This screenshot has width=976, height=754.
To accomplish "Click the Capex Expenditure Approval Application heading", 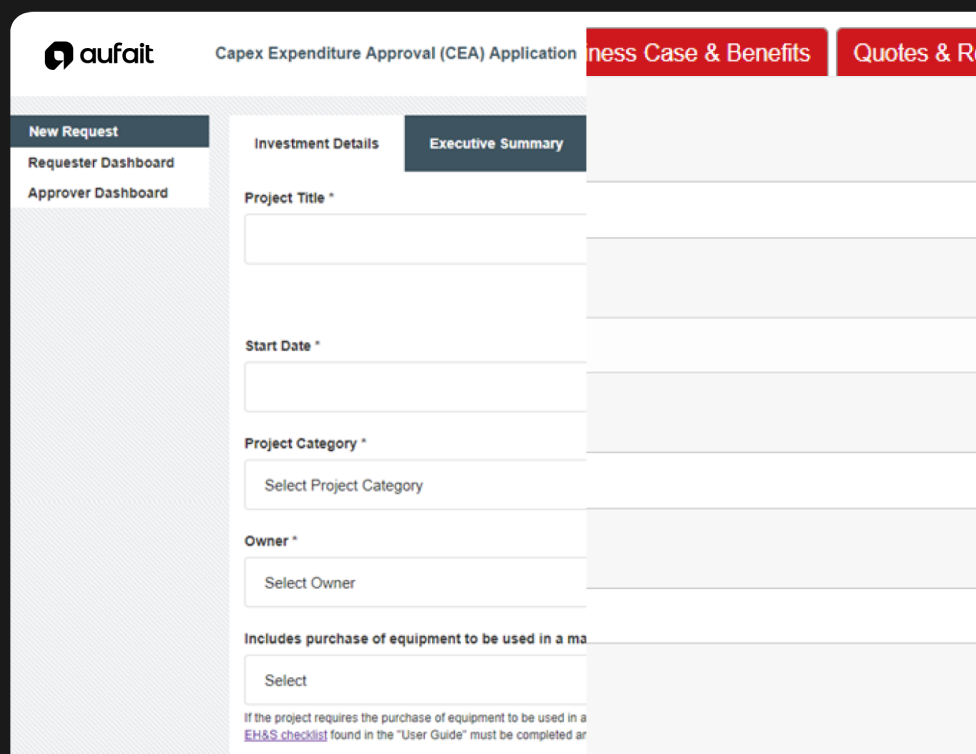I will coord(395,53).
